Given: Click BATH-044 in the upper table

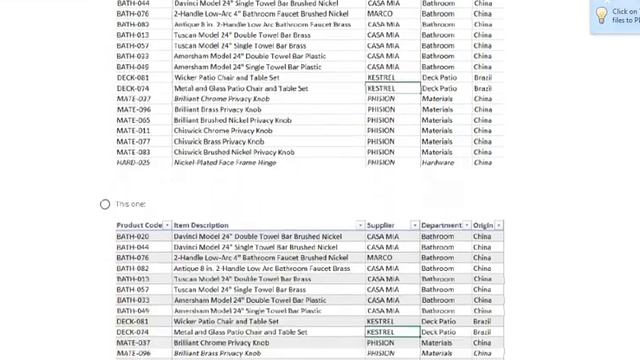Looking at the screenshot, I should [x=133, y=3].
